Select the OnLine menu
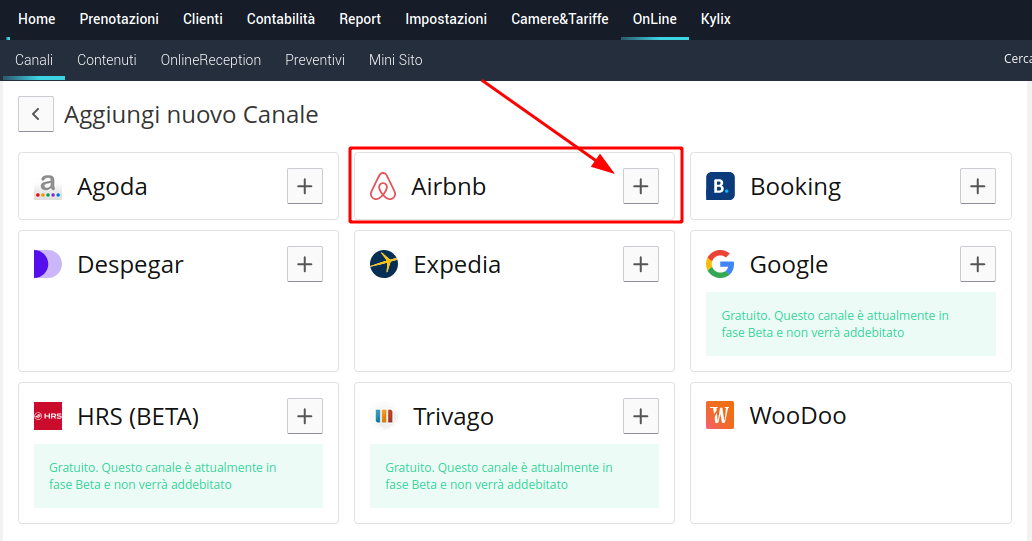Viewport: 1032px width, 541px height. click(655, 19)
